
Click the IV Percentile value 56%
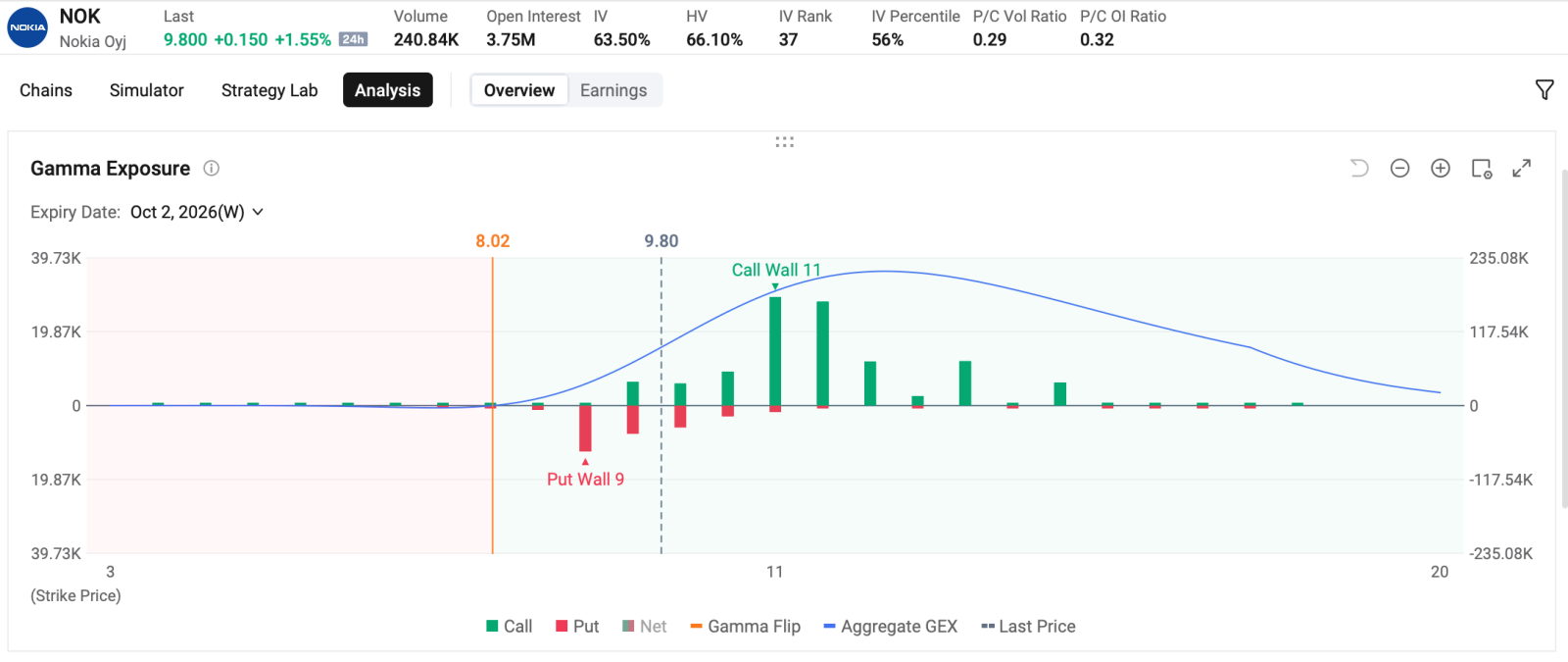coord(888,39)
